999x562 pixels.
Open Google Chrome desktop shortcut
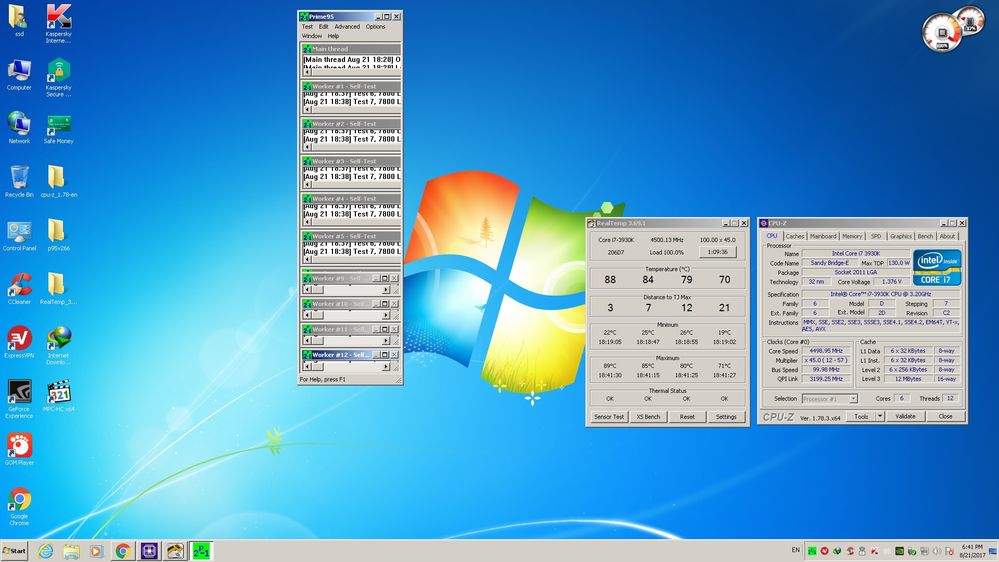(x=18, y=507)
